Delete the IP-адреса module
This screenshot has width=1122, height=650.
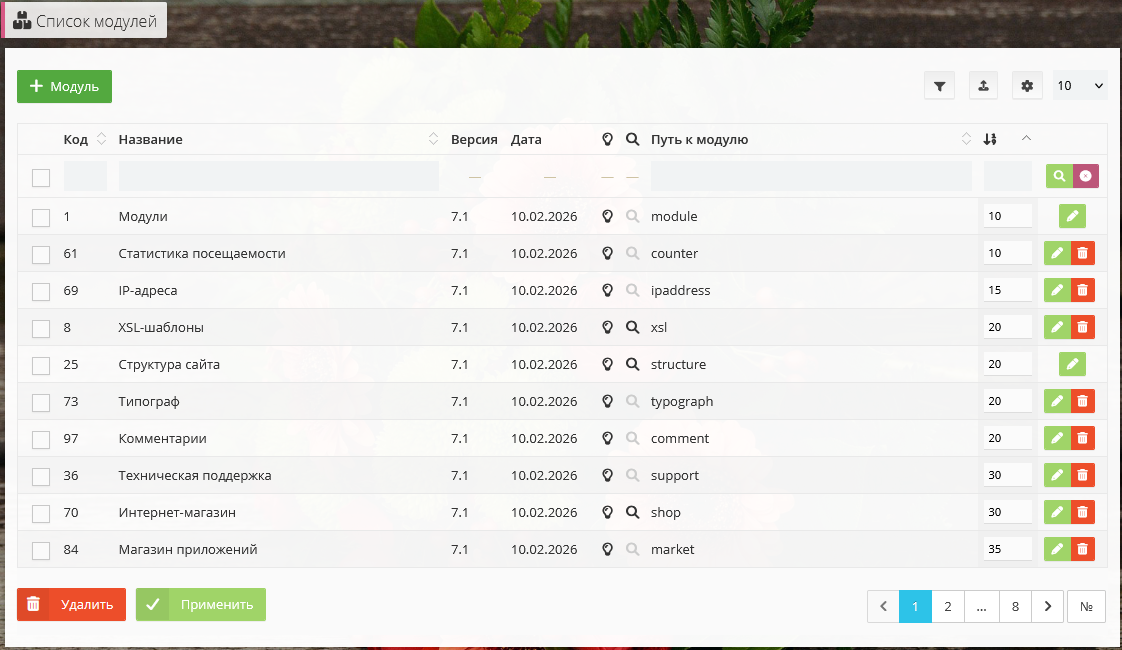[x=1083, y=290]
